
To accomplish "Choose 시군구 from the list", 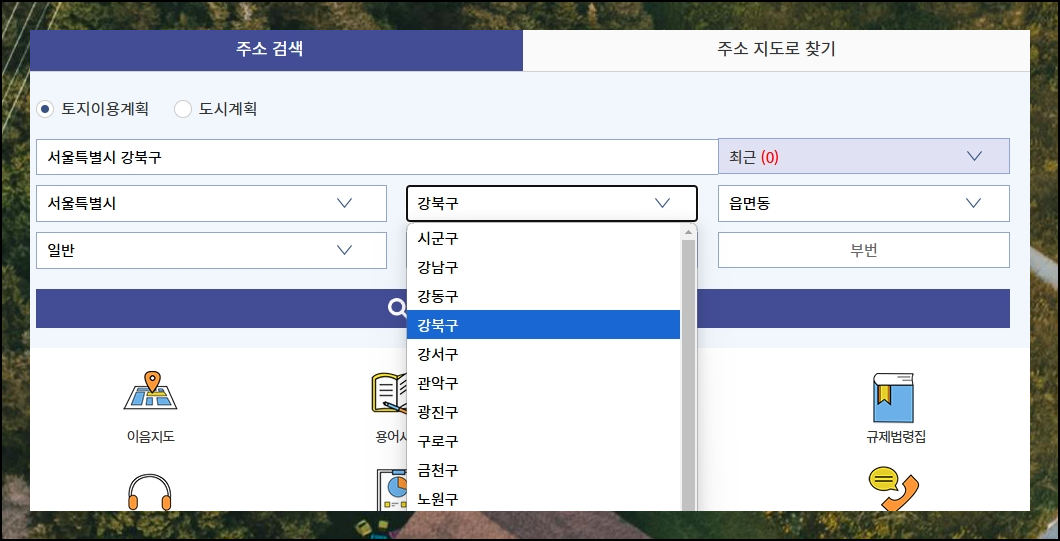I will tap(544, 238).
